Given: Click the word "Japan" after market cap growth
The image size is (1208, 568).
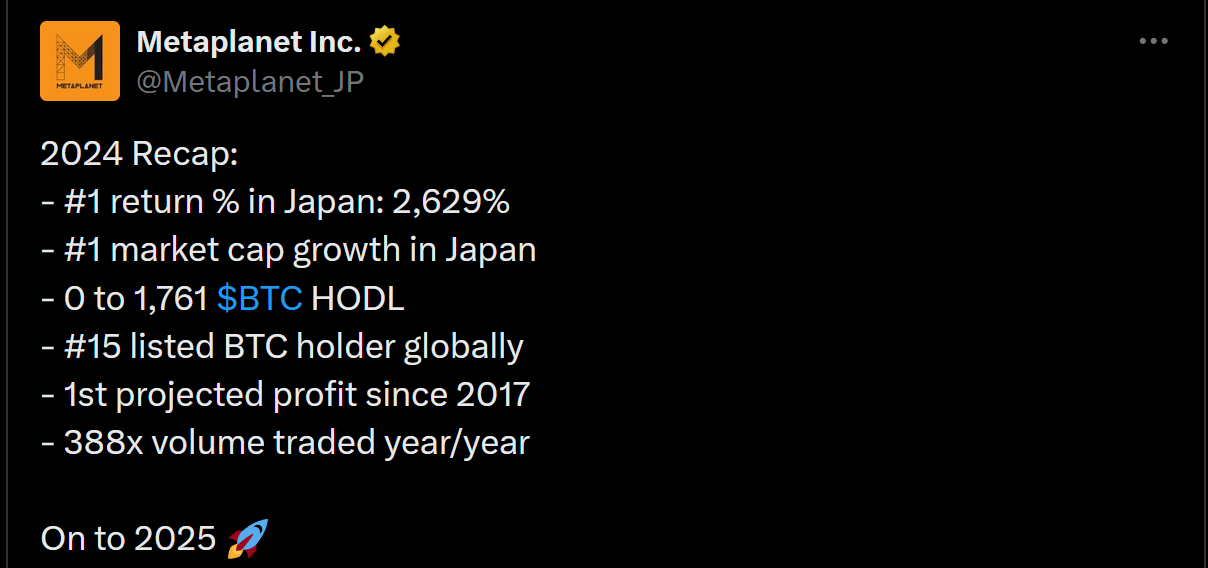Looking at the screenshot, I should (487, 250).
